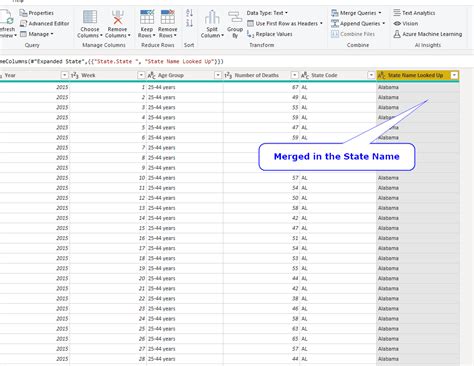Open the Append Queries dropdown arrow
474x366 pixels.
pyautogui.click(x=384, y=23)
